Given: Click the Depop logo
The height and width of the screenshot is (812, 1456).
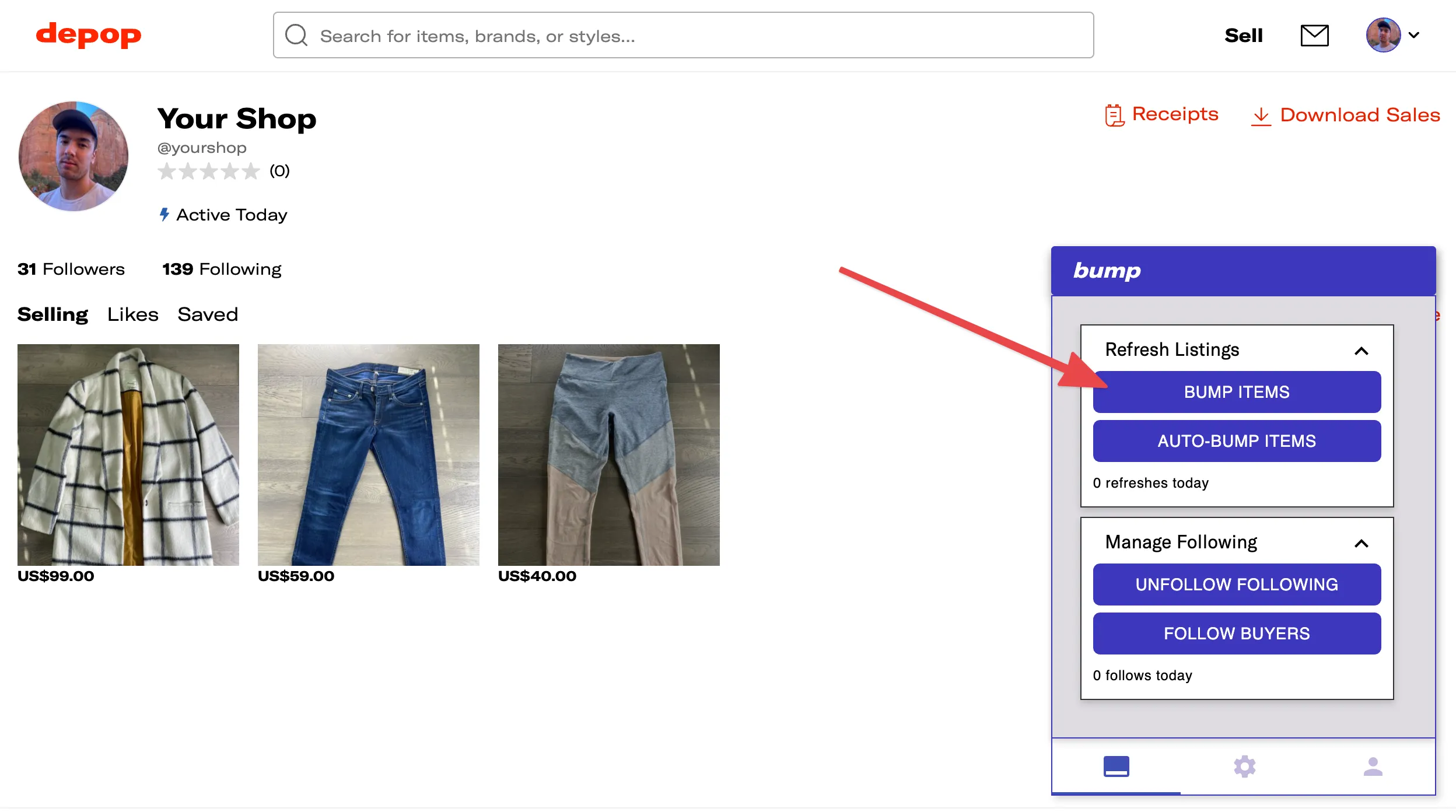Looking at the screenshot, I should (x=89, y=35).
